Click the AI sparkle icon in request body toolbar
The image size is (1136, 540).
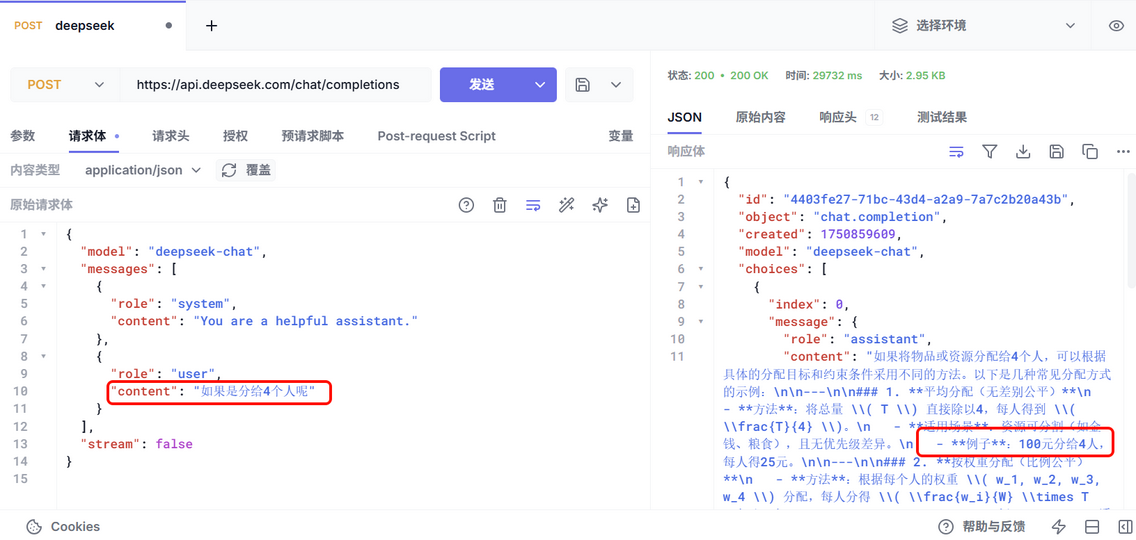click(x=600, y=205)
